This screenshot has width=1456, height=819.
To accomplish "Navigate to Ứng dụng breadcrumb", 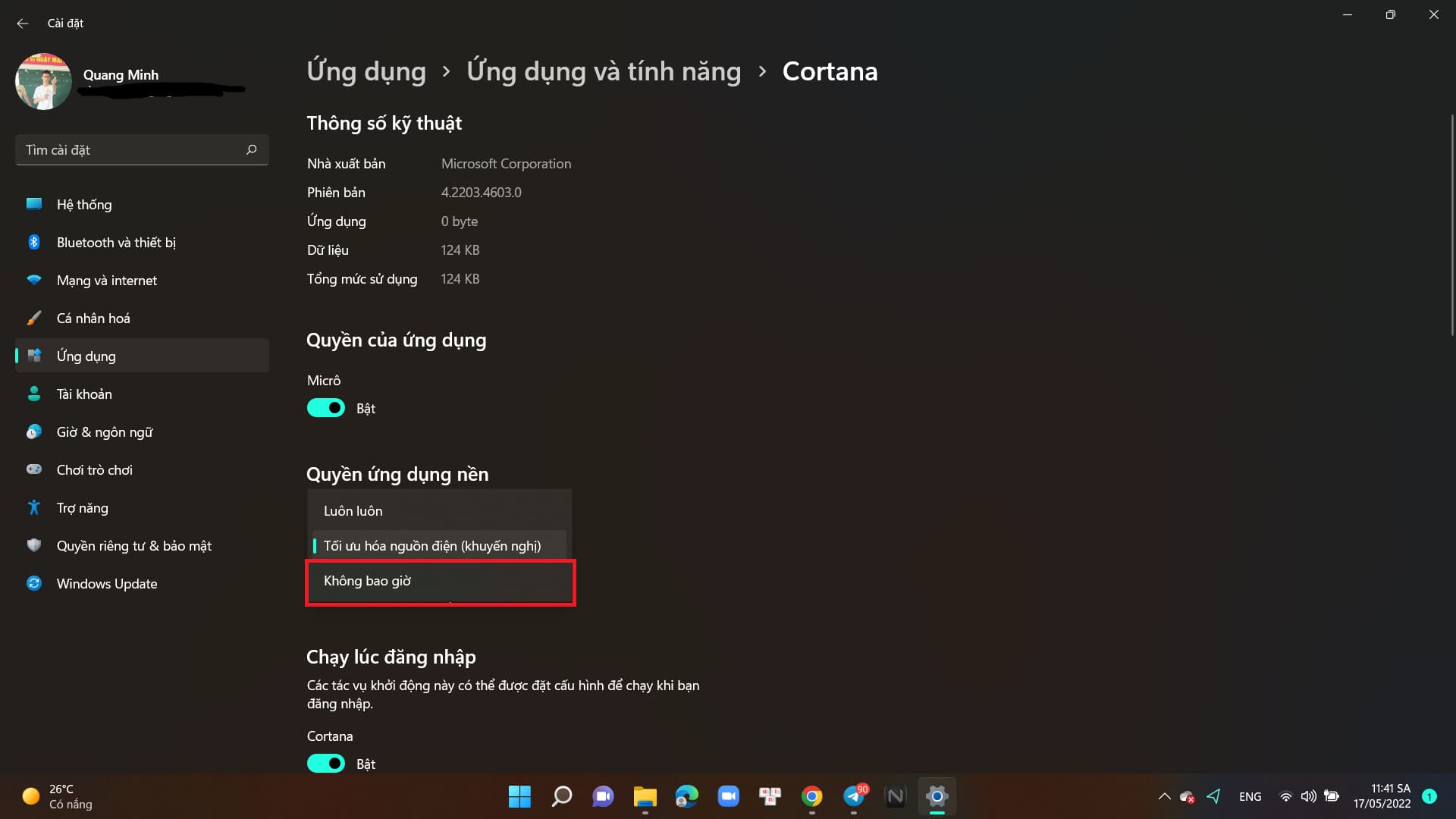I will (366, 71).
